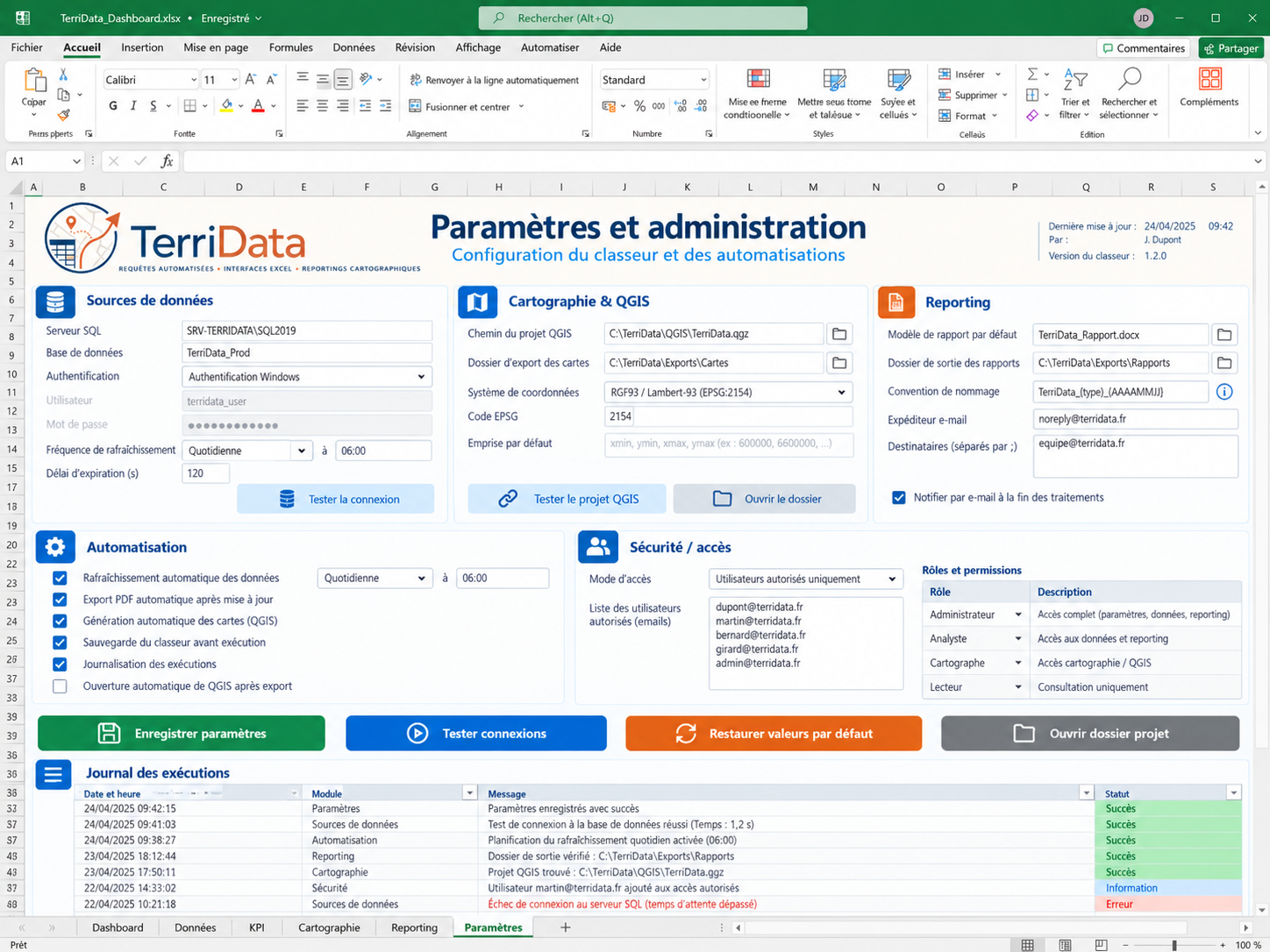Uncheck Rafraîchissement automatique des données

tap(60, 579)
